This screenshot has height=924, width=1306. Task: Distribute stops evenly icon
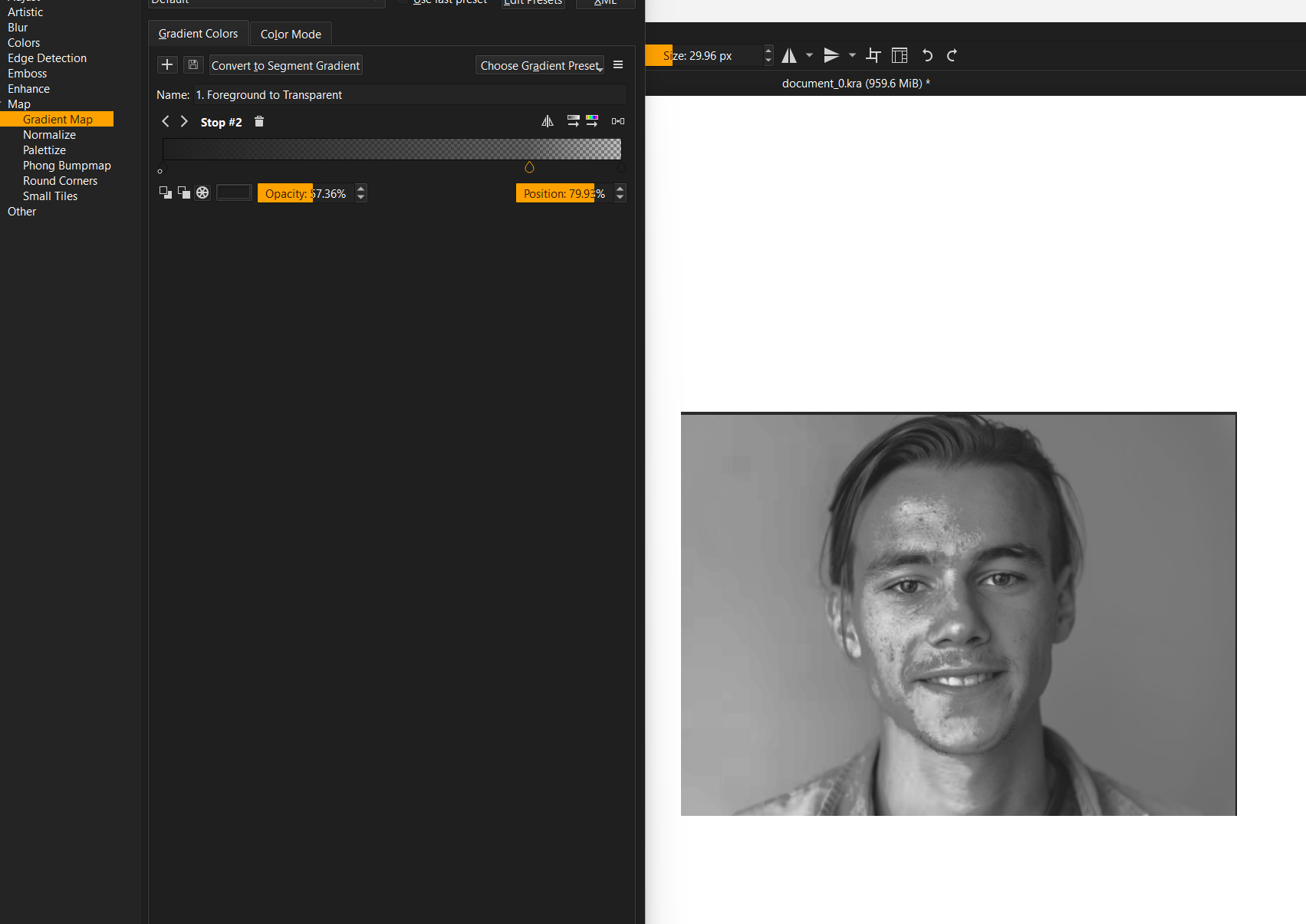pos(618,121)
